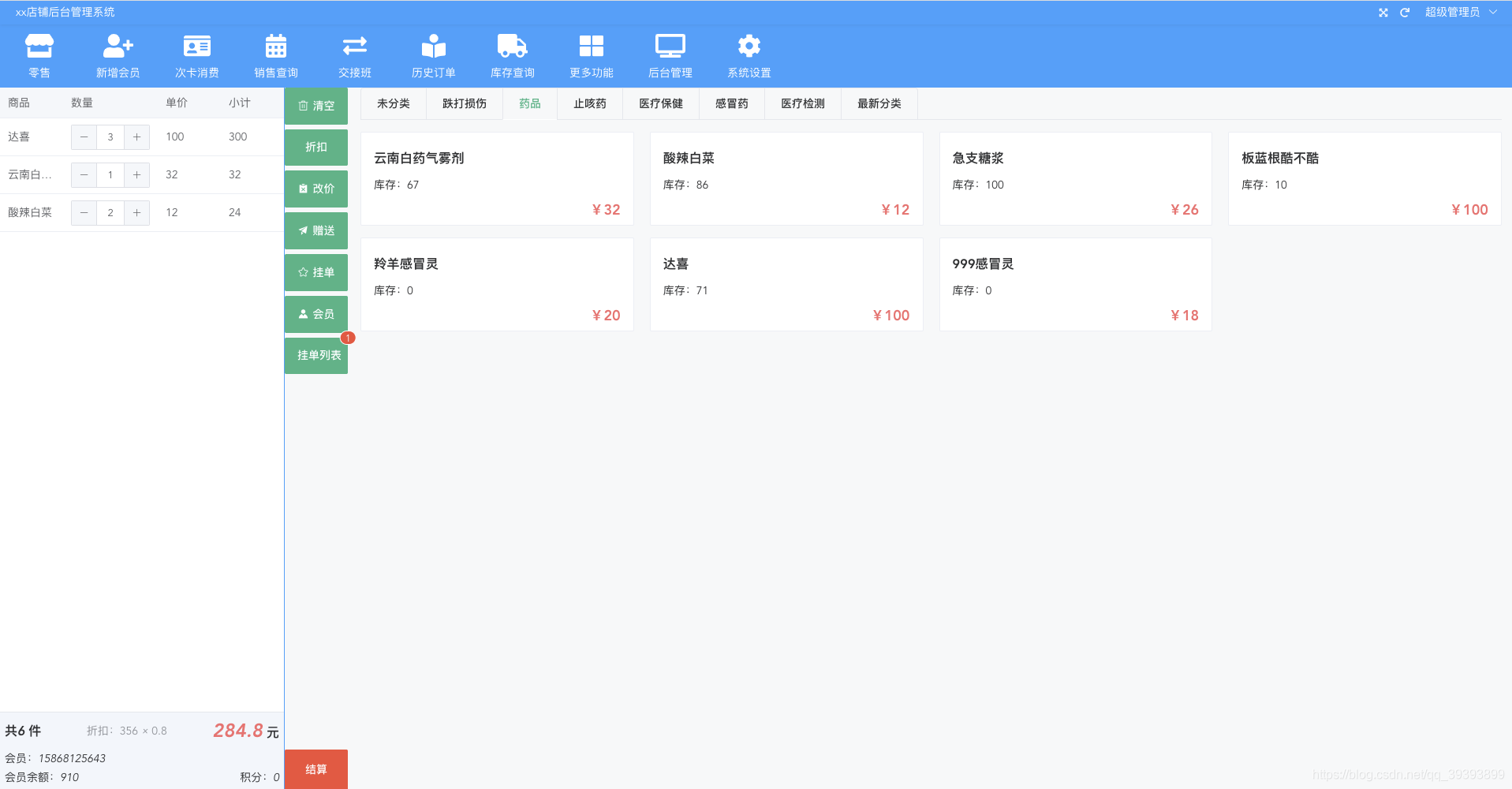
Task: Toggle fullscreen icon in top bar
Action: pos(1383,13)
